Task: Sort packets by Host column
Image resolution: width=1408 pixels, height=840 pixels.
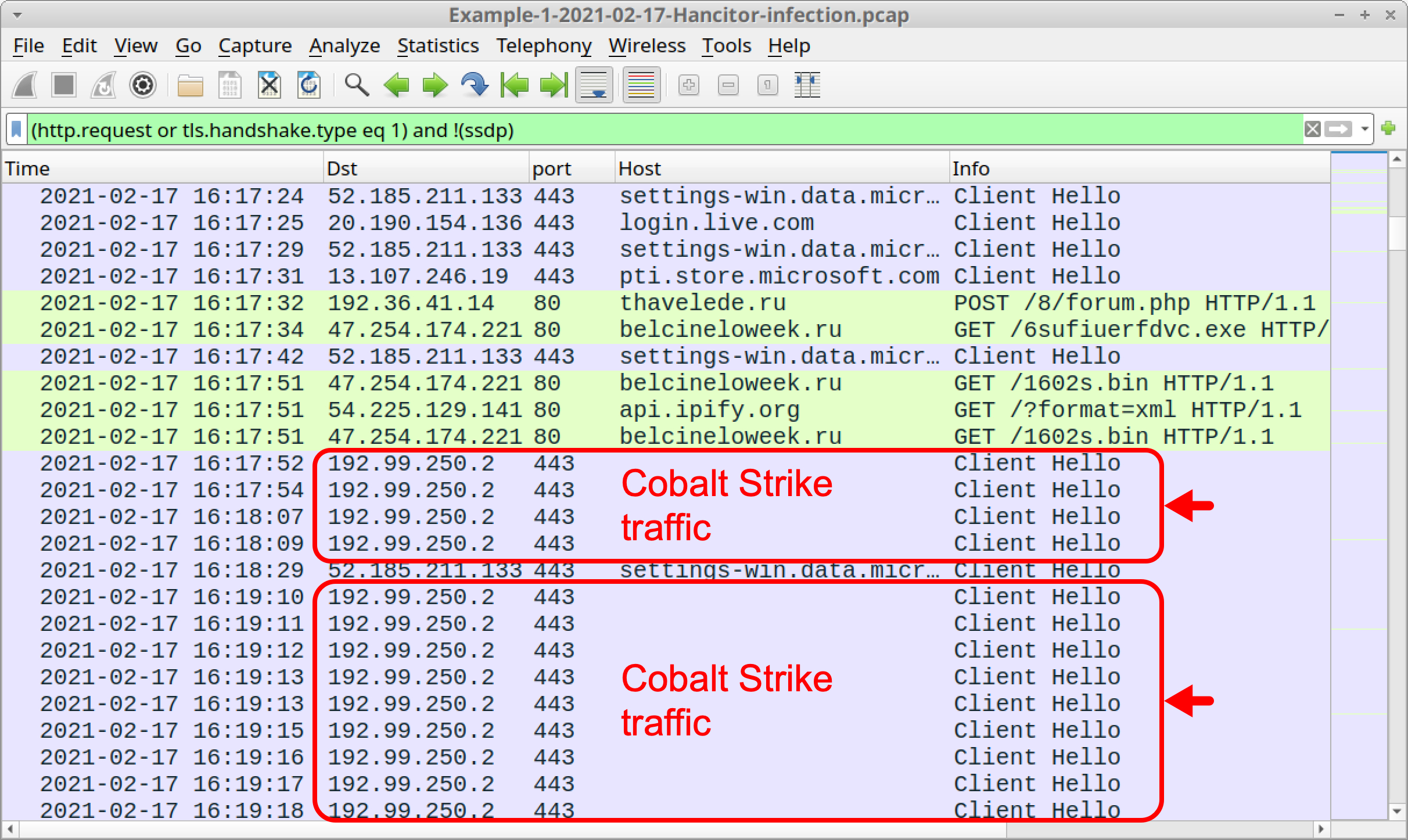Action: click(x=782, y=168)
